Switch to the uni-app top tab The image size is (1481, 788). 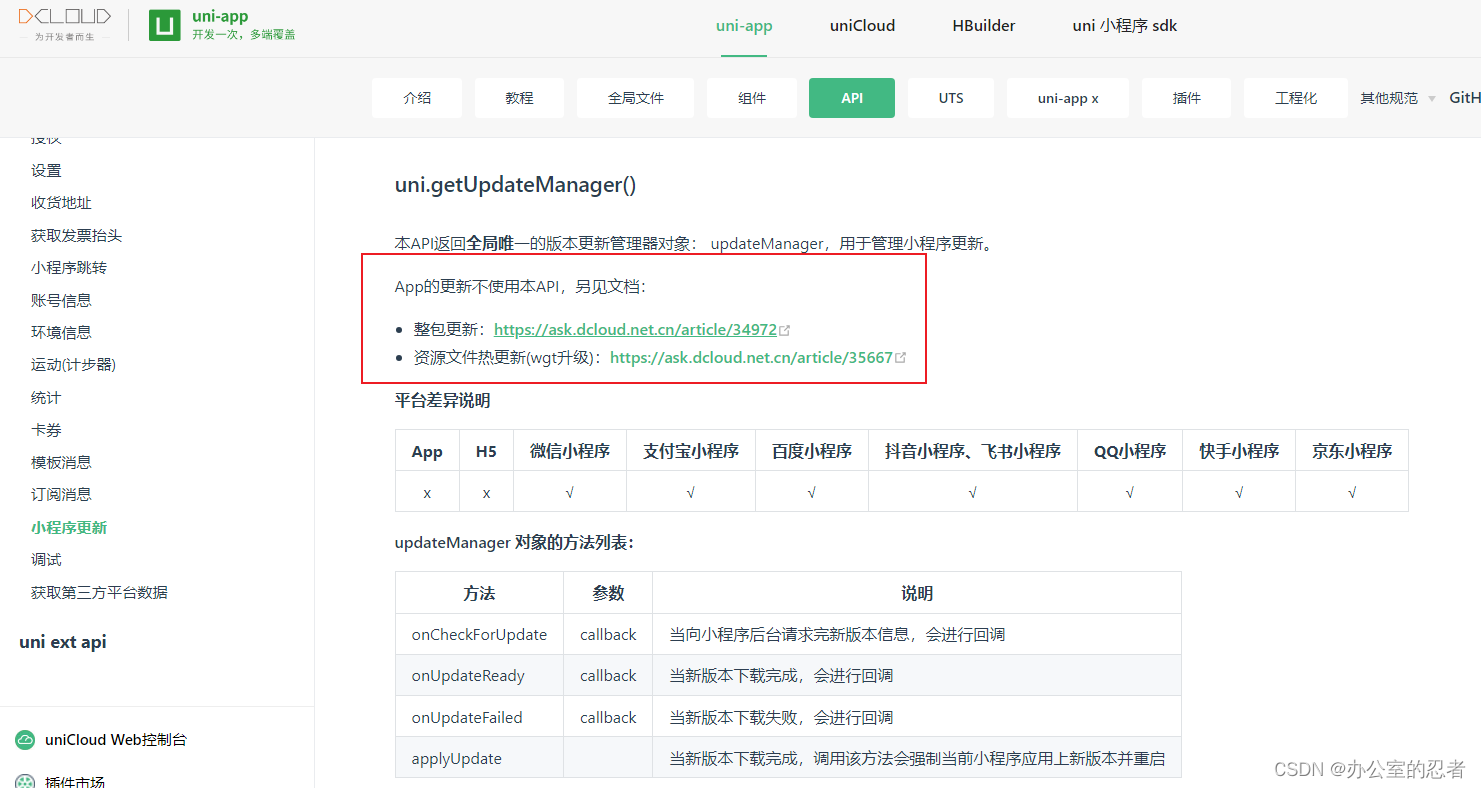744,26
